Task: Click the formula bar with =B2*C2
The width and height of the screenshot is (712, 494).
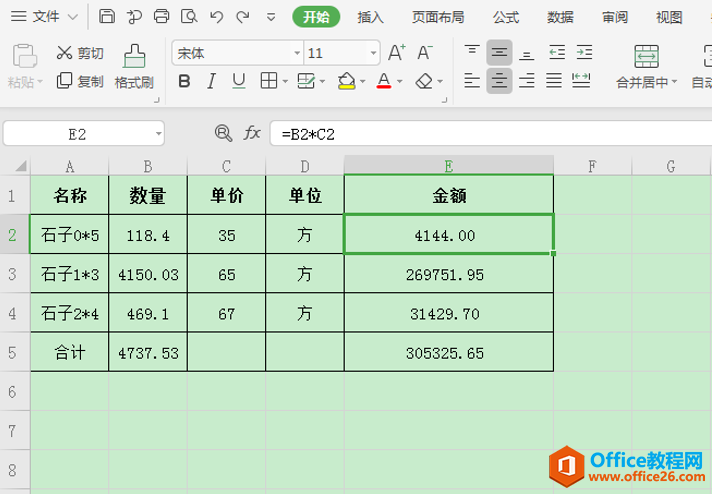Action: [491, 133]
